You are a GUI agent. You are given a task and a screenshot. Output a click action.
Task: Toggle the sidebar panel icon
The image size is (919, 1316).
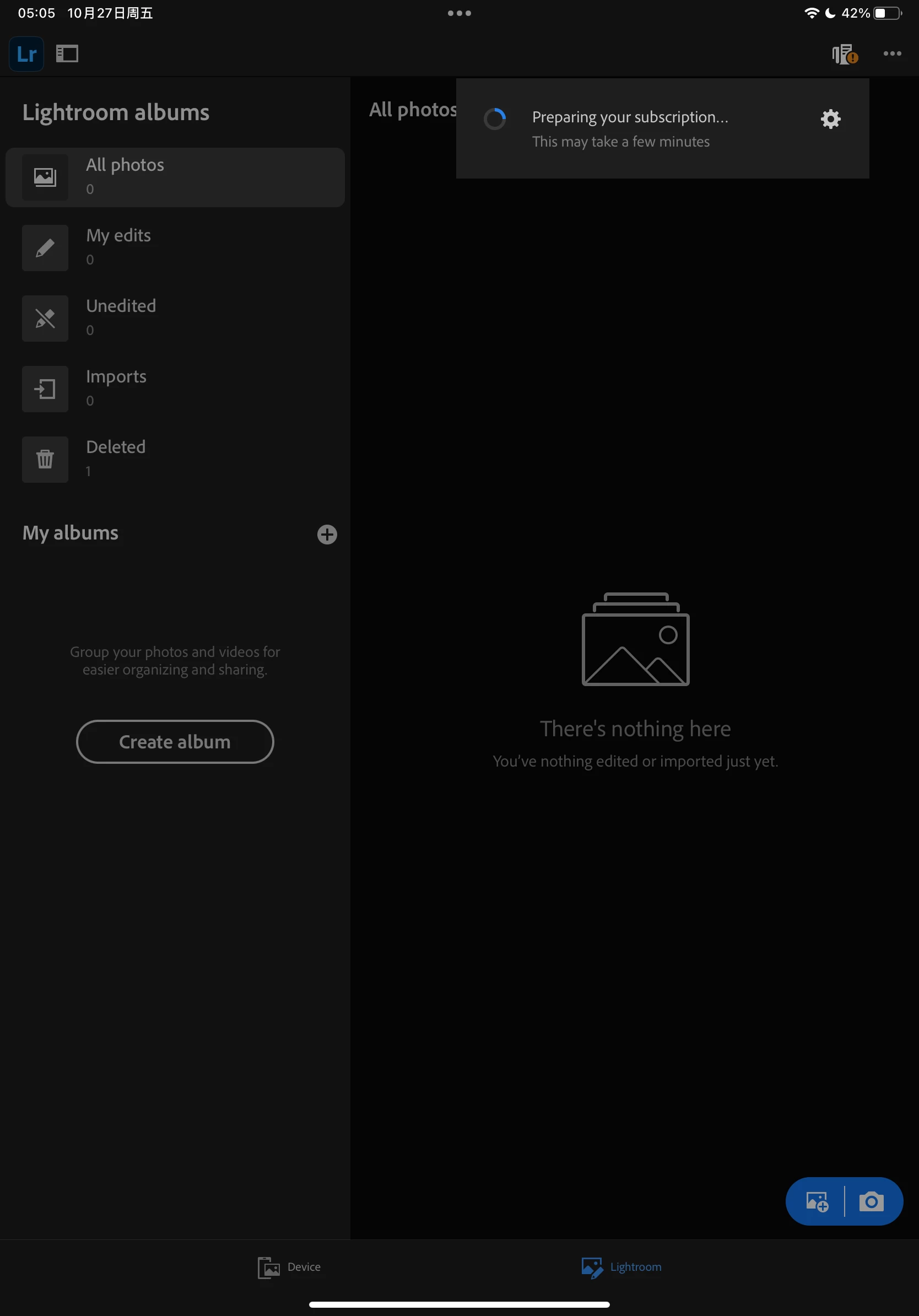pos(67,54)
